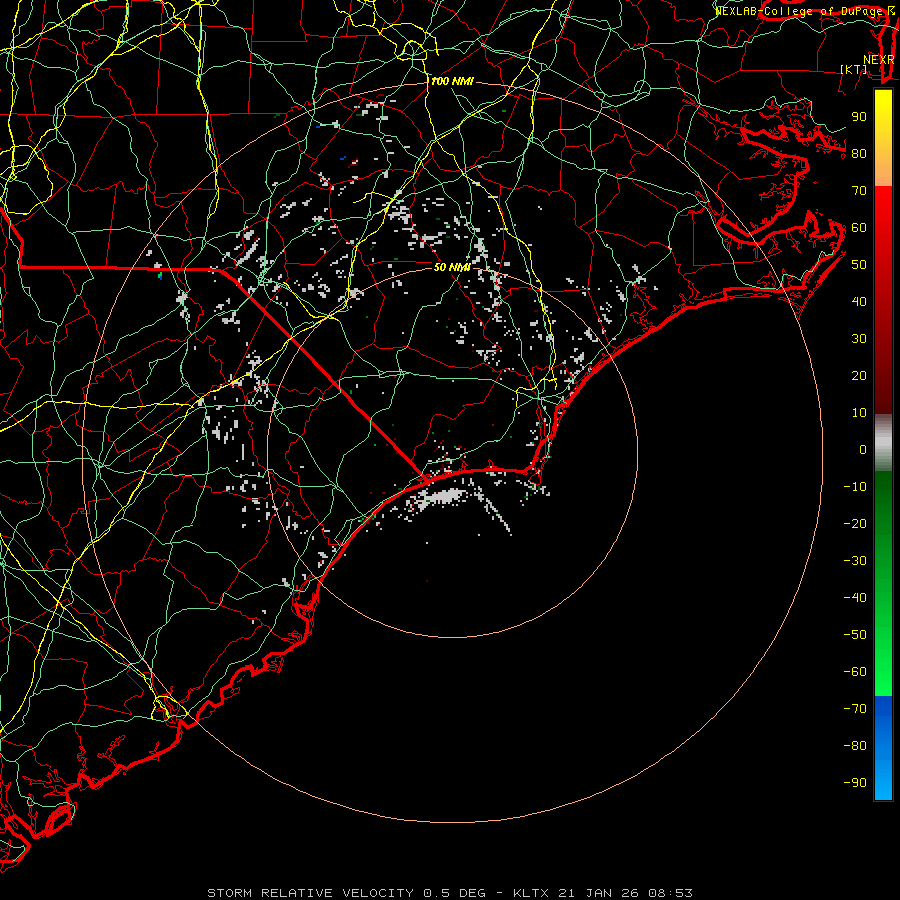The width and height of the screenshot is (900, 900).
Task: Click the 30 value on velocity scale
Action: click(859, 339)
